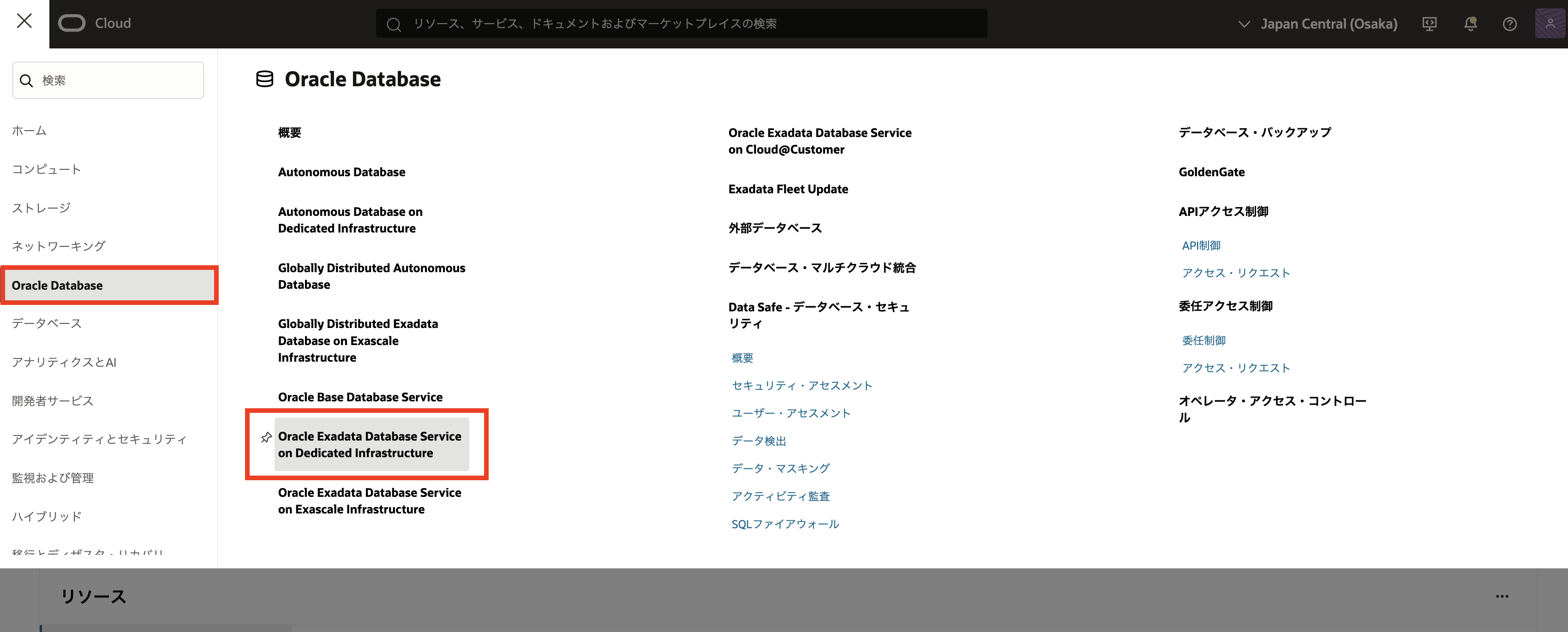Open アクセス・リクエスト under 委任アクセス制御
Image resolution: width=1568 pixels, height=632 pixels.
1236,368
